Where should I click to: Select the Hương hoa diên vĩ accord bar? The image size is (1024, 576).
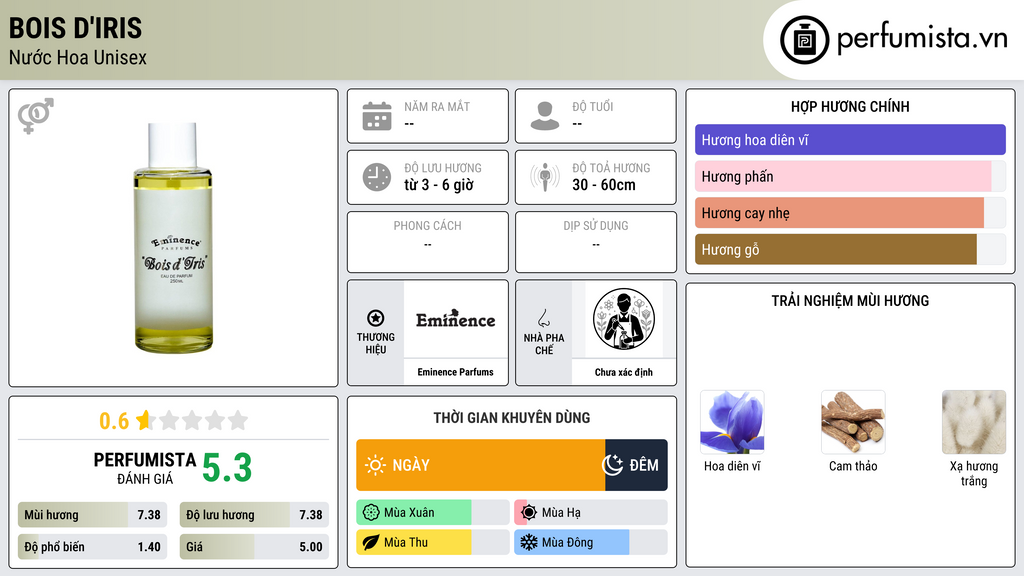point(850,140)
